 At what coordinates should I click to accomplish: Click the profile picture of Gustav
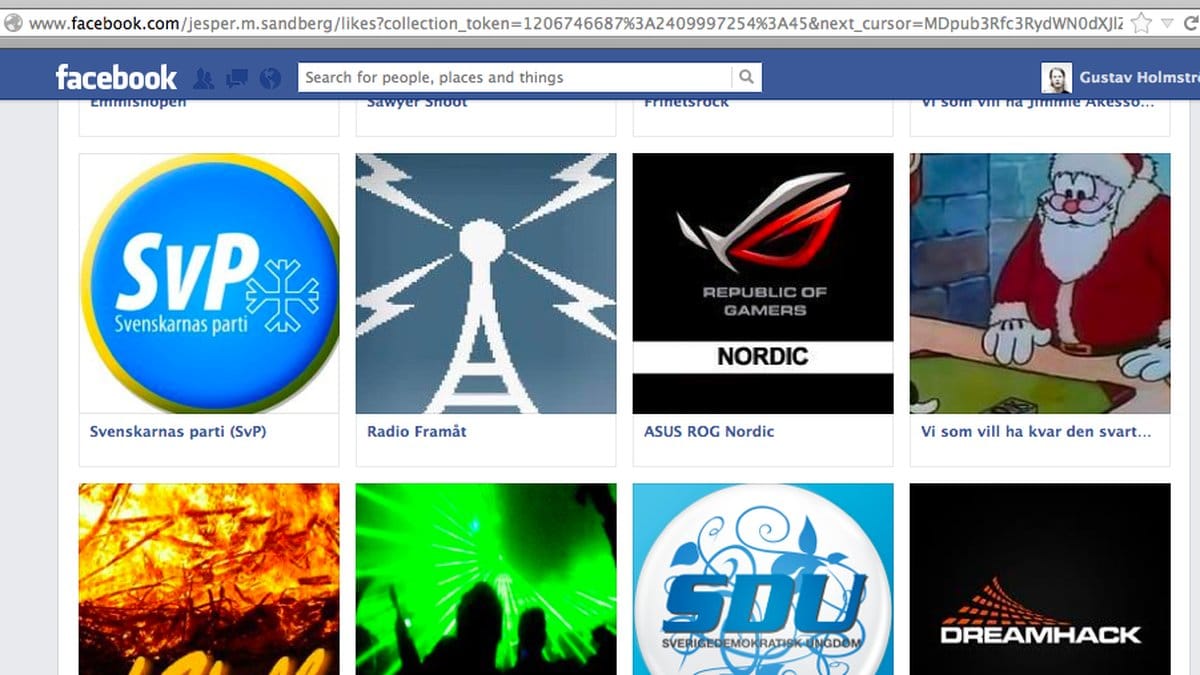pos(1056,77)
